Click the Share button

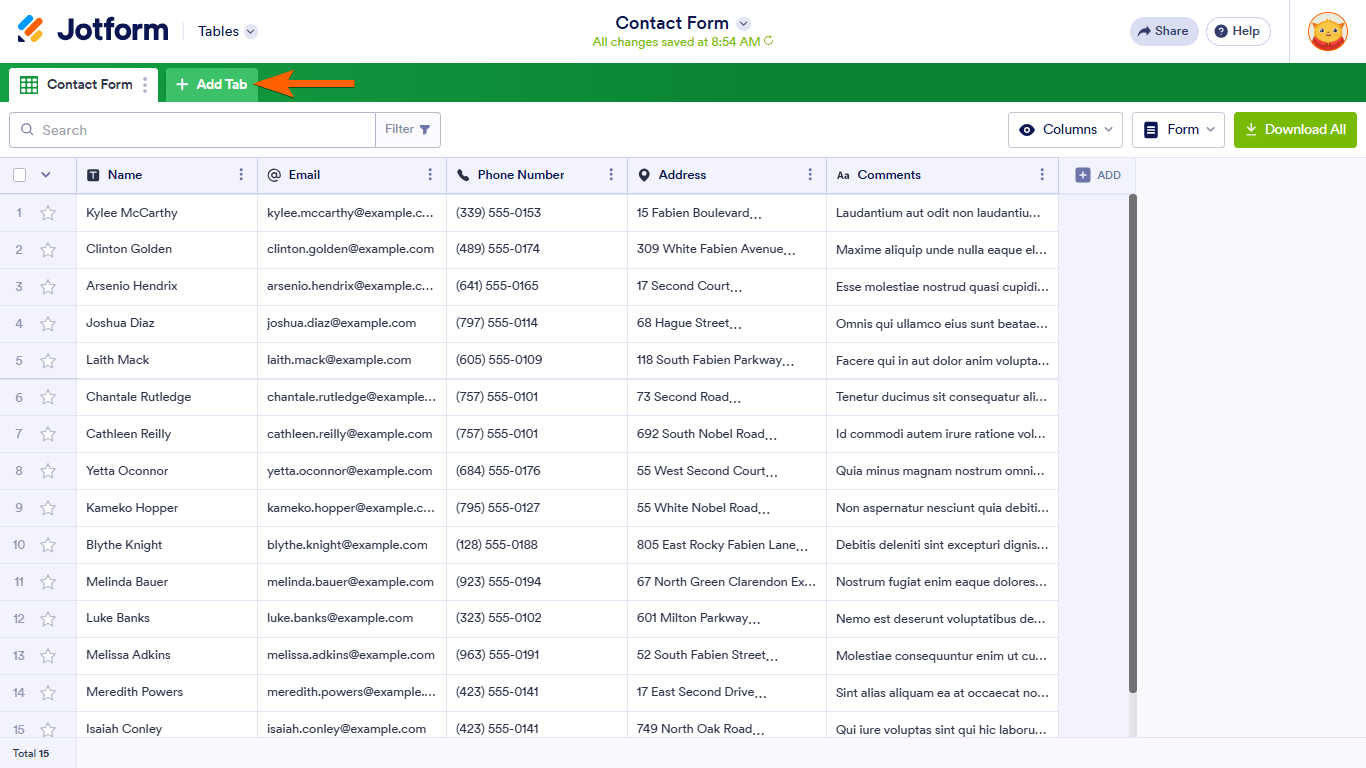1163,31
